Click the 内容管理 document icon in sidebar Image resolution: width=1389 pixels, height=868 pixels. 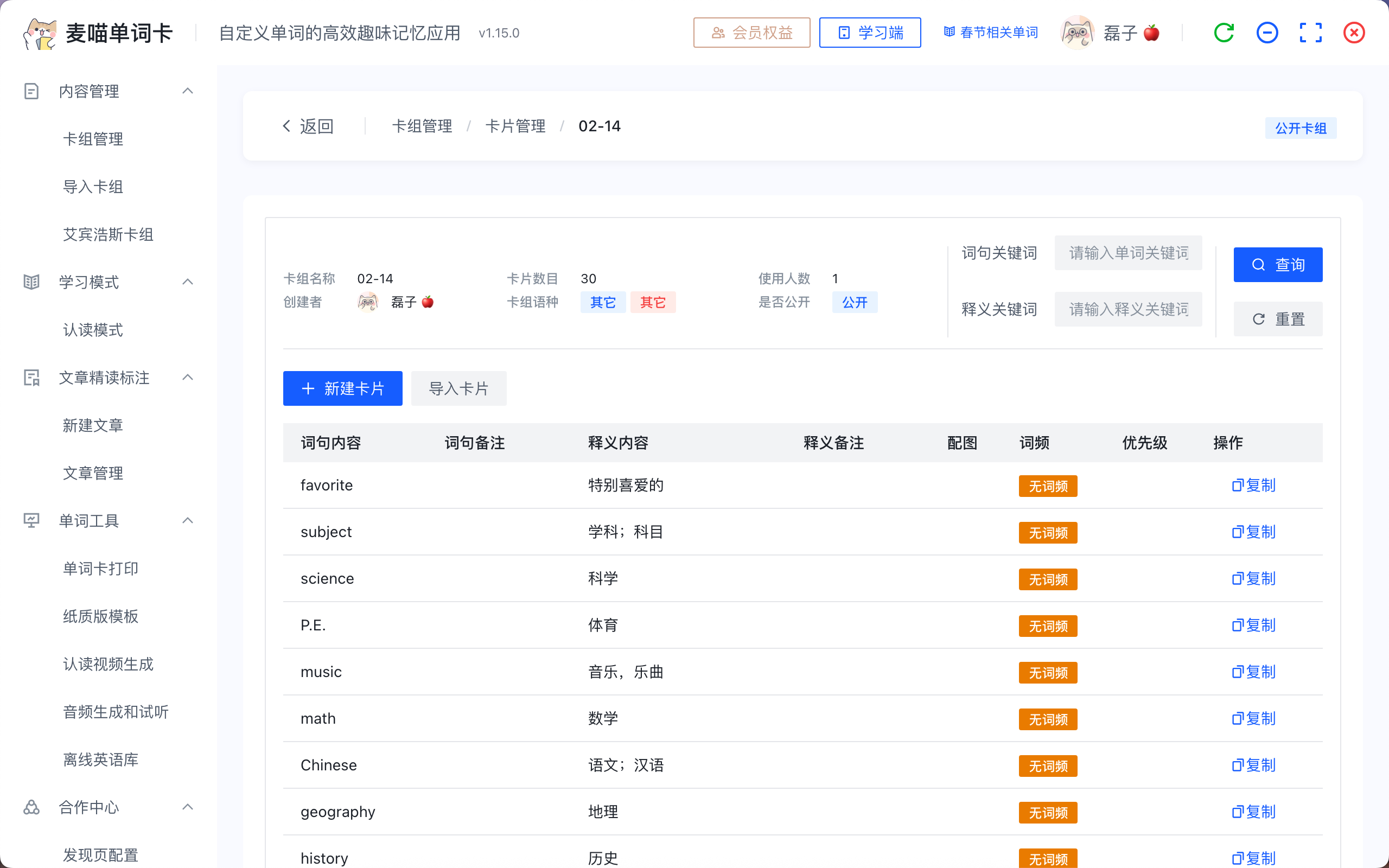31,91
